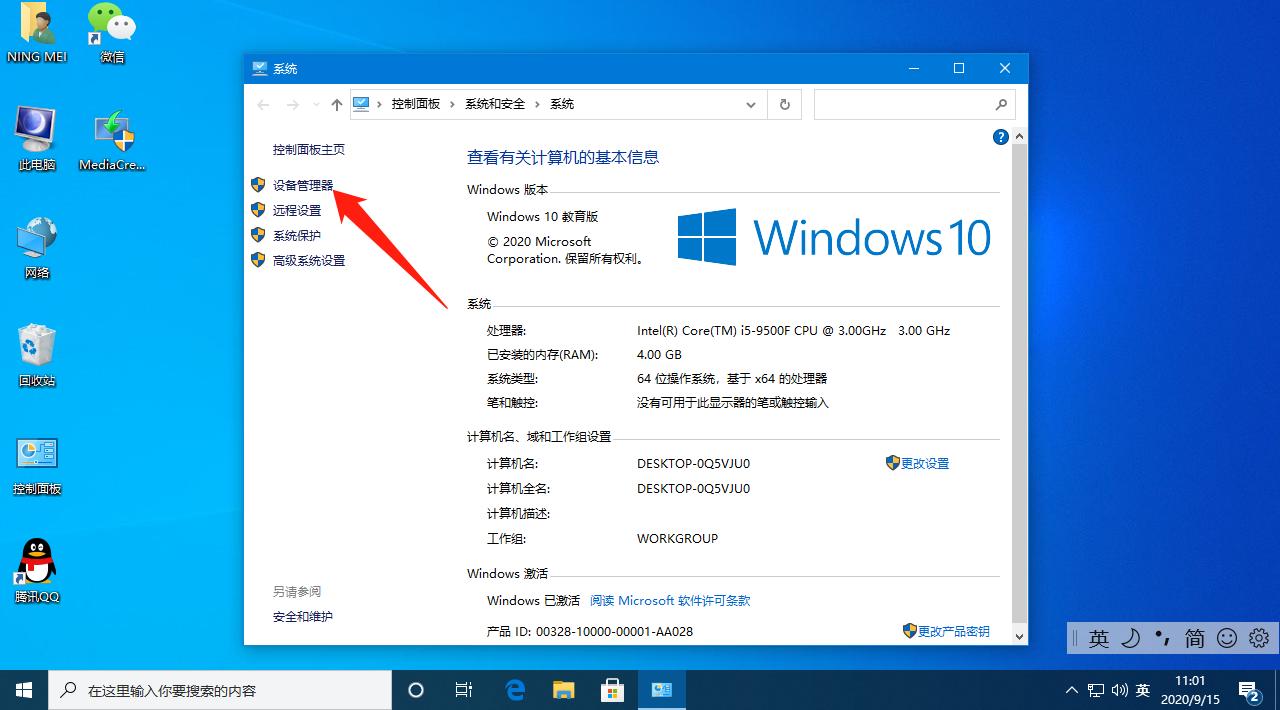Navigate to 控制面板 in the breadcrumb

417,104
